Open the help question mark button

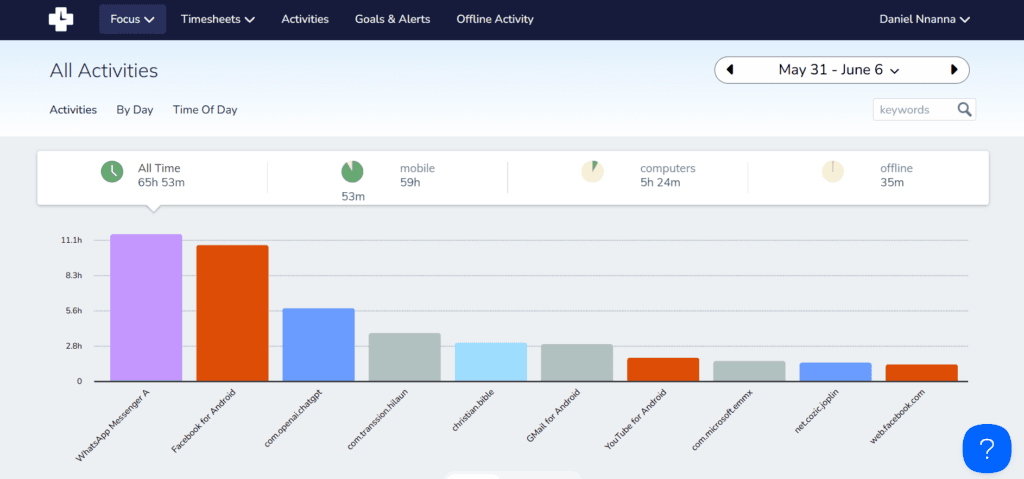click(987, 449)
